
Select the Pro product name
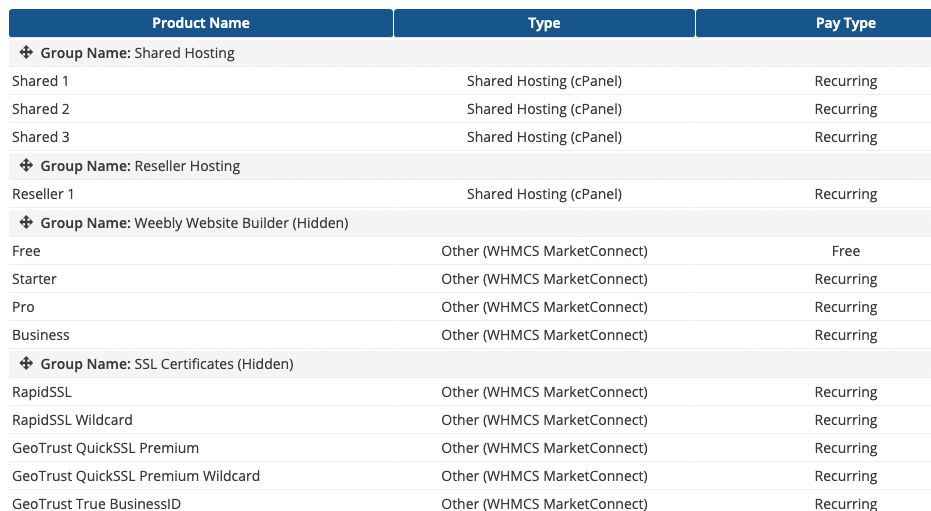click(x=23, y=307)
